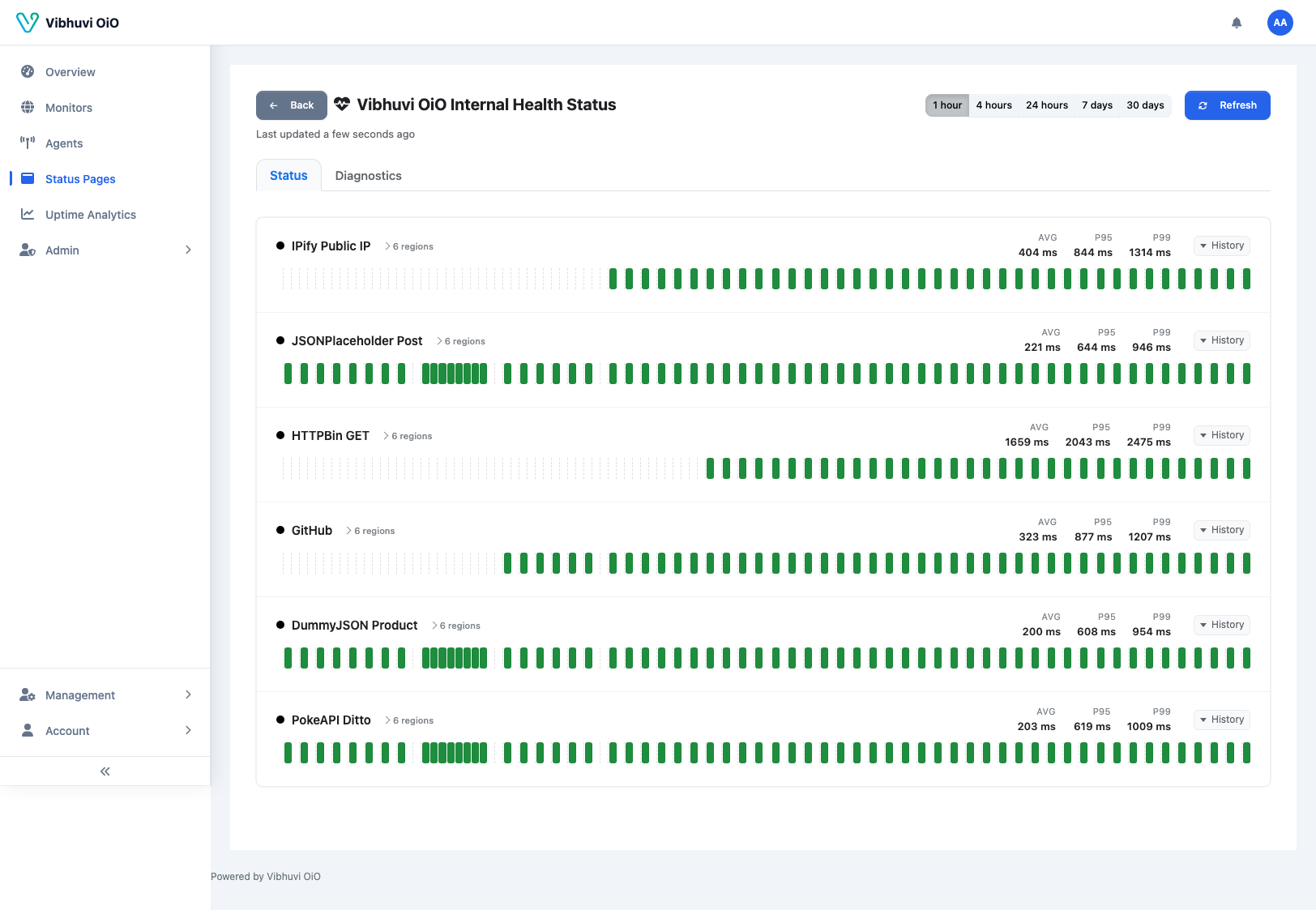Screen dimensions: 1316x910
Task: Click the Uptime Analytics chart icon
Action: click(x=28, y=214)
